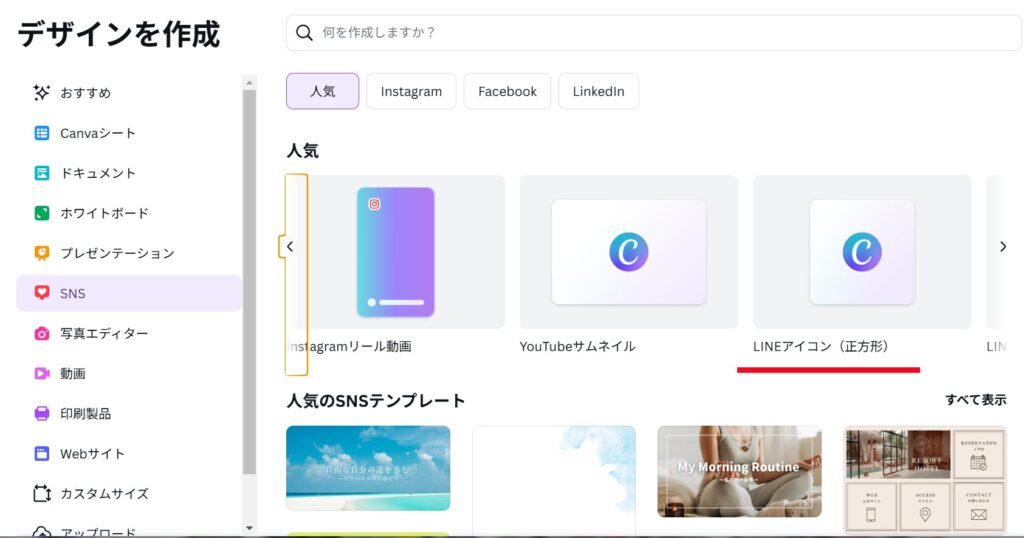The height and width of the screenshot is (538, 1024).
Task: Click the デザインを作成 title
Action: coord(119,34)
